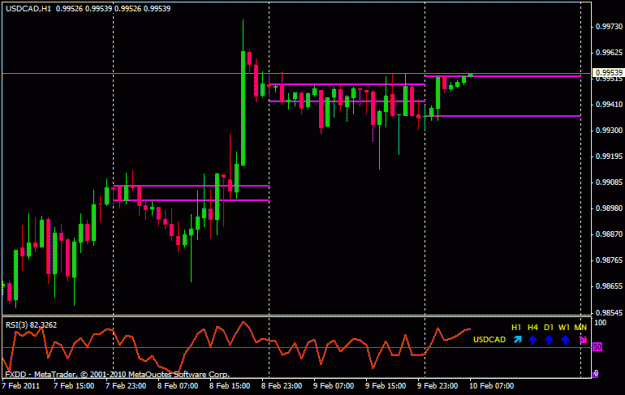Click the 0.99195 price axis label
Image resolution: width=625 pixels, height=395 pixels.
pyautogui.click(x=609, y=156)
